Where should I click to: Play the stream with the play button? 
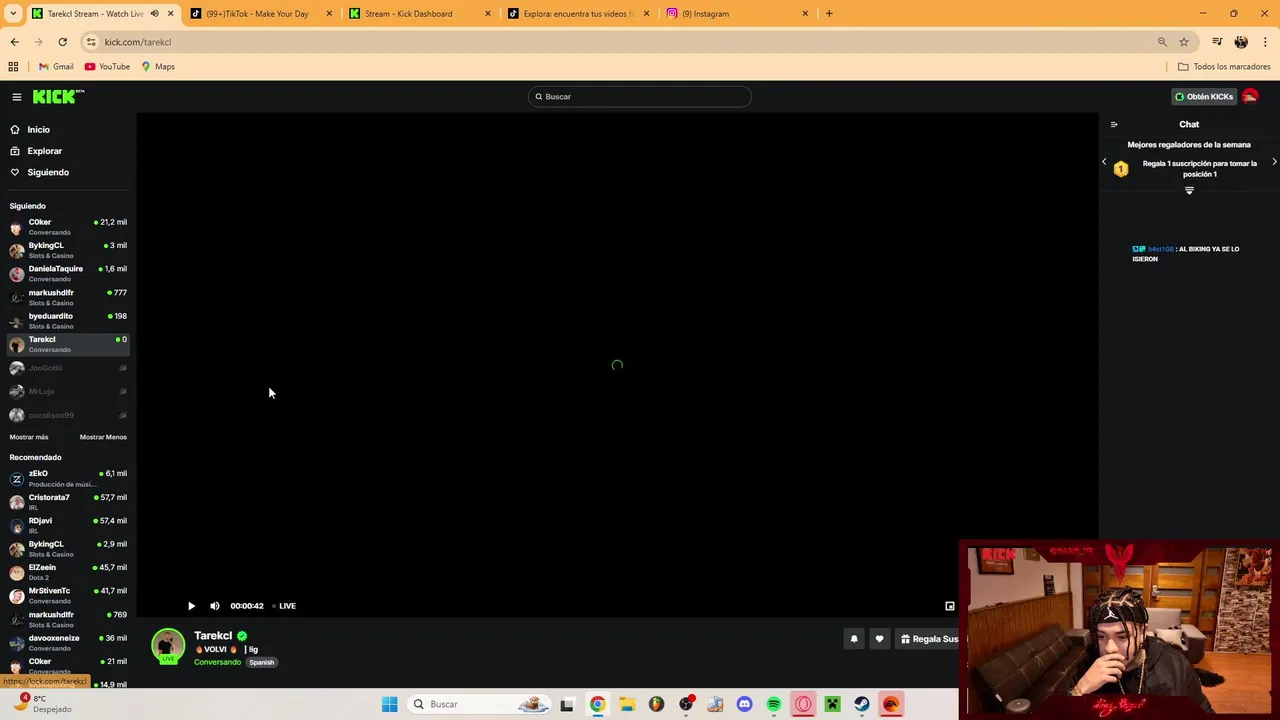coord(191,606)
